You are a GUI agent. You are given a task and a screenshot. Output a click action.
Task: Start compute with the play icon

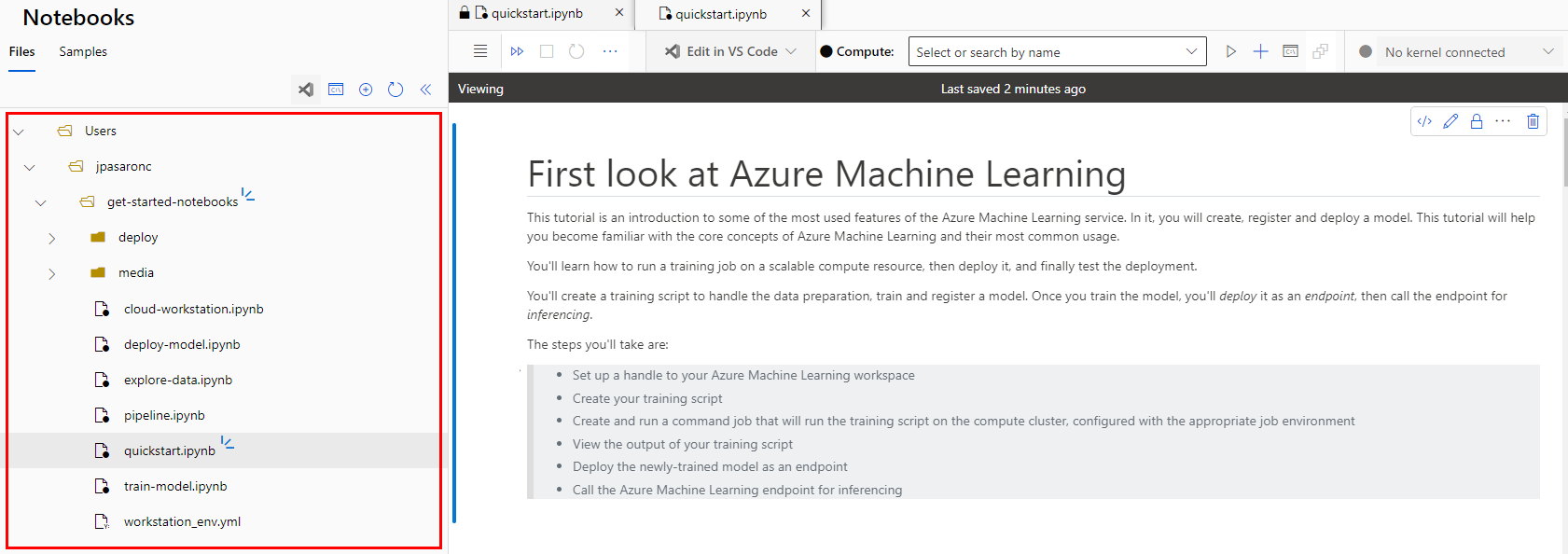1231,51
